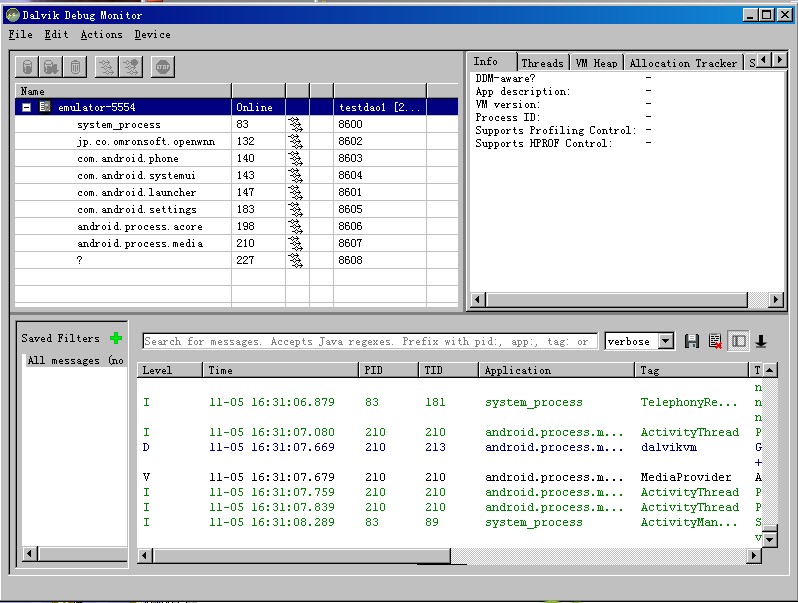
Task: Click the Cause GC trash icon
Action: pos(75,67)
